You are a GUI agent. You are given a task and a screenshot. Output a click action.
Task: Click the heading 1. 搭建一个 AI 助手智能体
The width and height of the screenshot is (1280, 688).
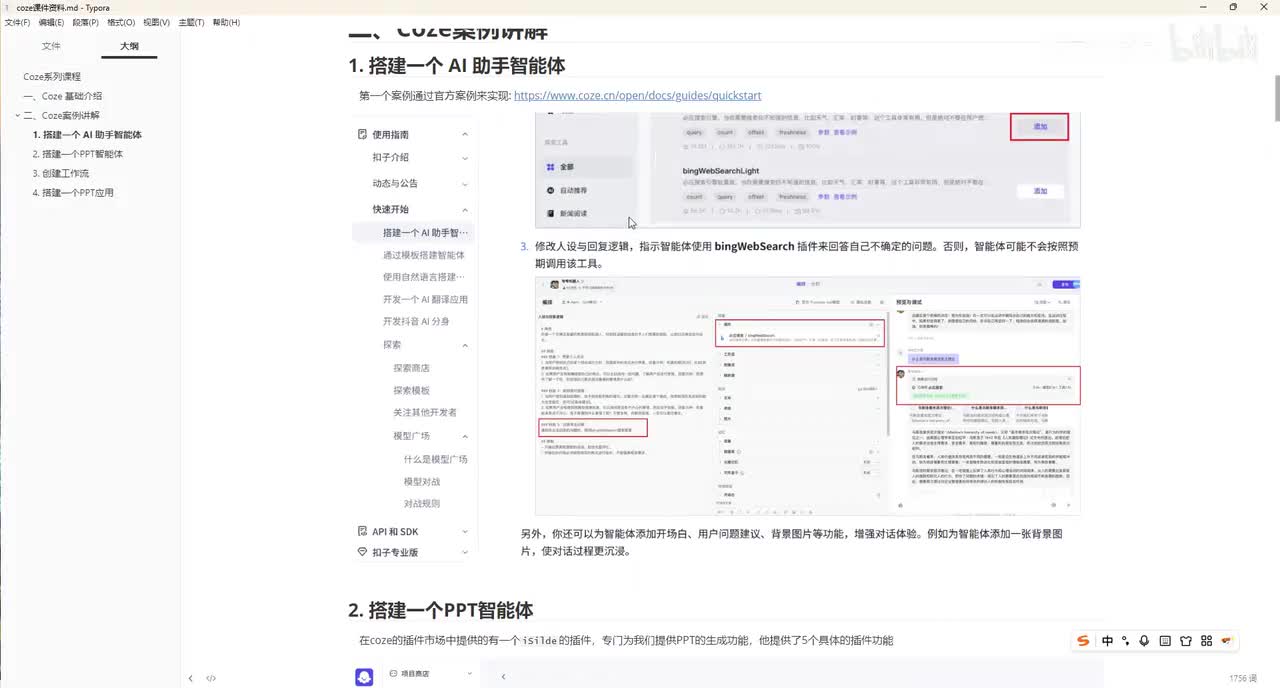[x=457, y=65]
